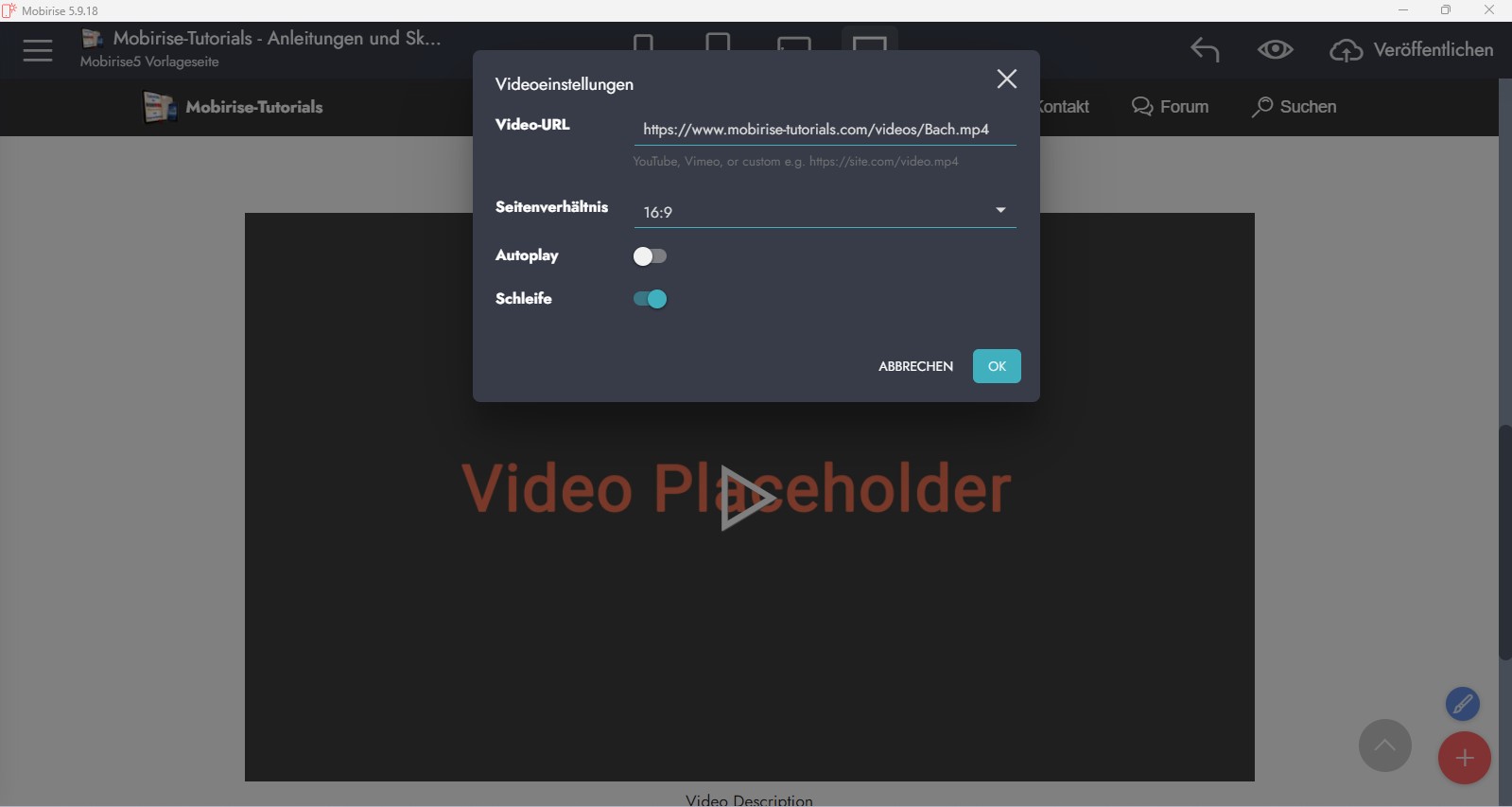Select the tablet portrait device icon
This screenshot has height=807, width=1512.
719,43
